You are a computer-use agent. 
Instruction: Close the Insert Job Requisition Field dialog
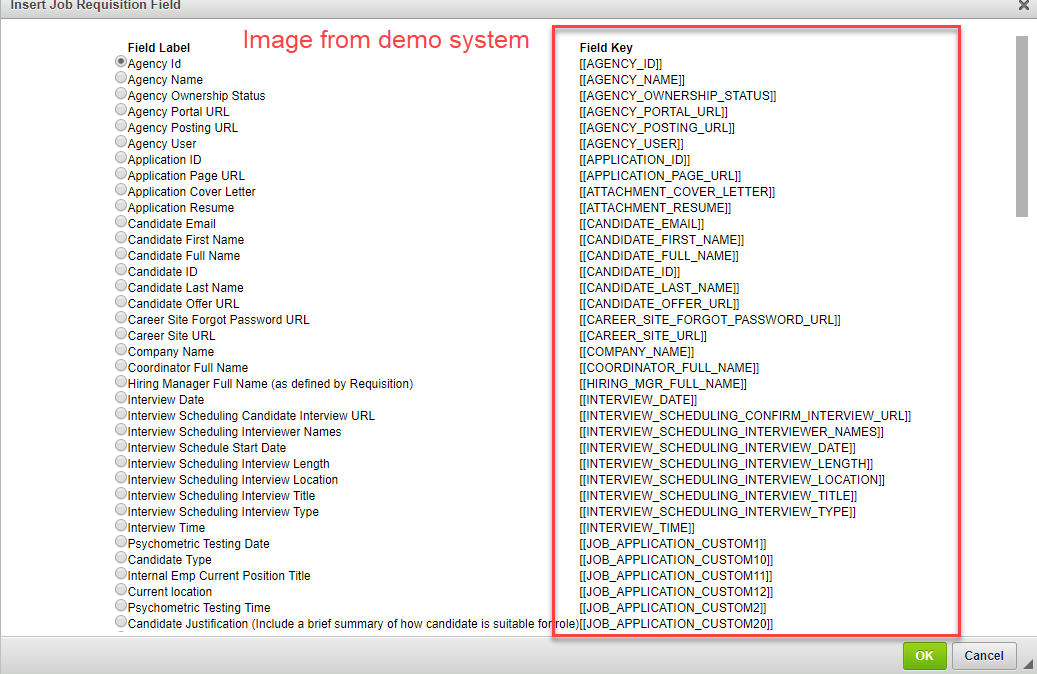point(1024,5)
